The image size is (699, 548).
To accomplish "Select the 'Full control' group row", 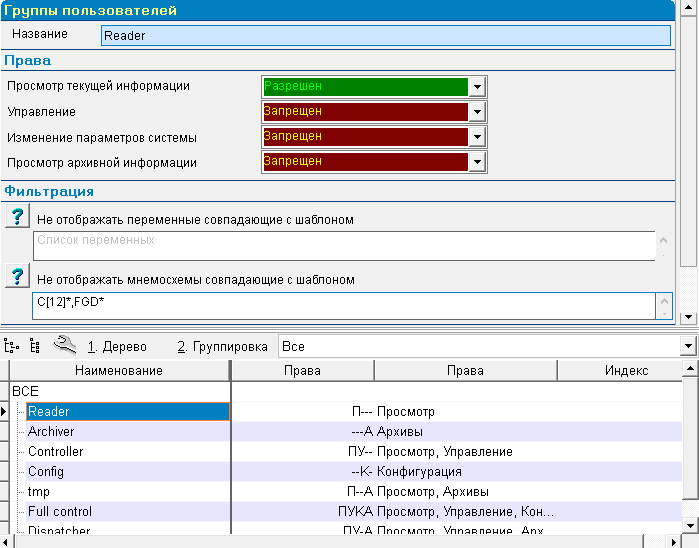I will (60, 511).
